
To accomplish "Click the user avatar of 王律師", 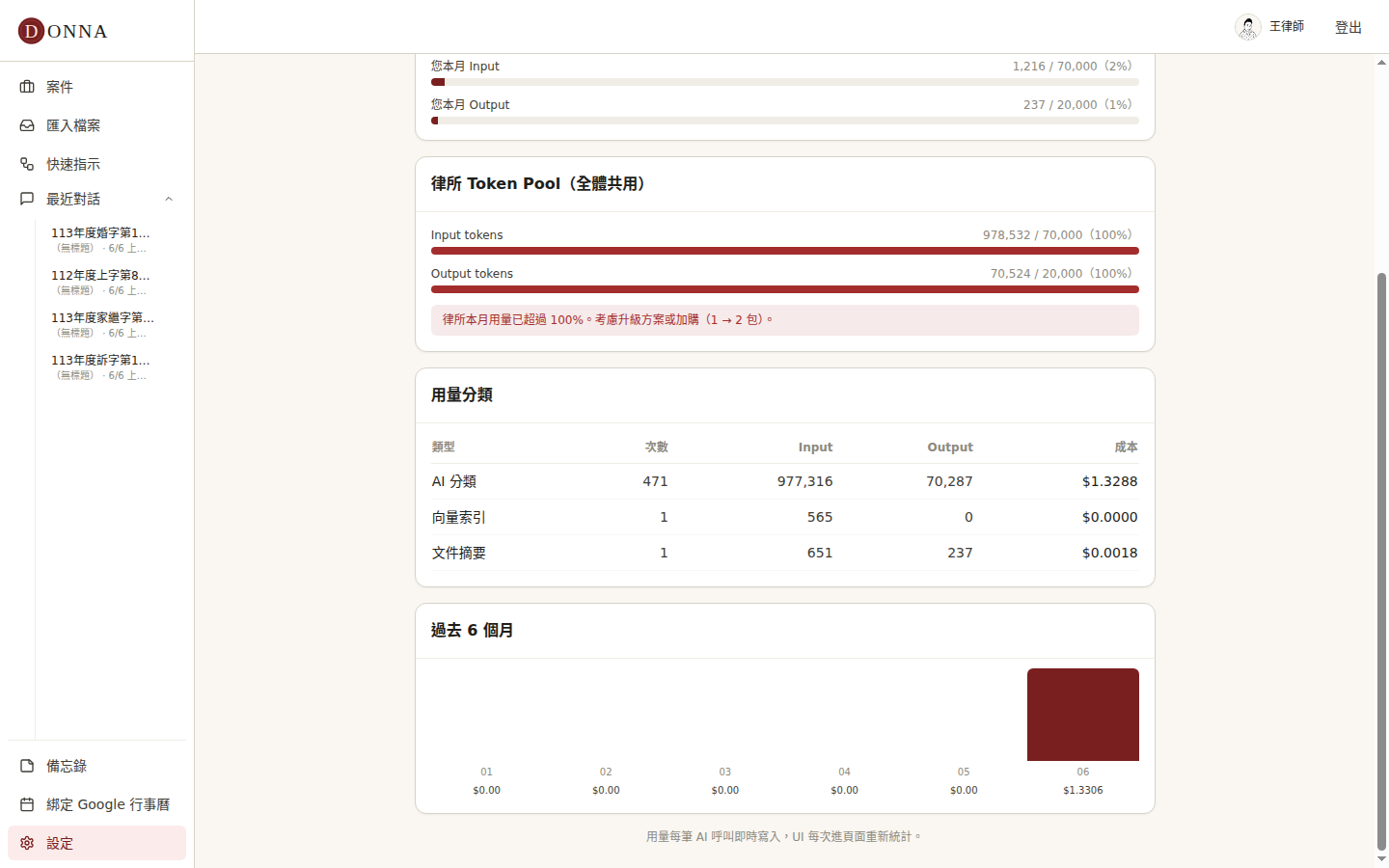I will [1248, 27].
